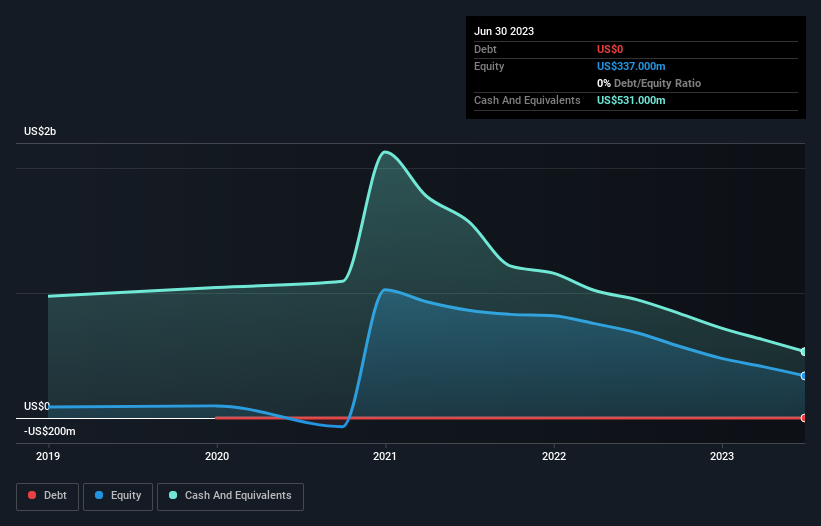821x526 pixels.
Task: Click the Jun 30 2023 tooltip date
Action: 504,31
